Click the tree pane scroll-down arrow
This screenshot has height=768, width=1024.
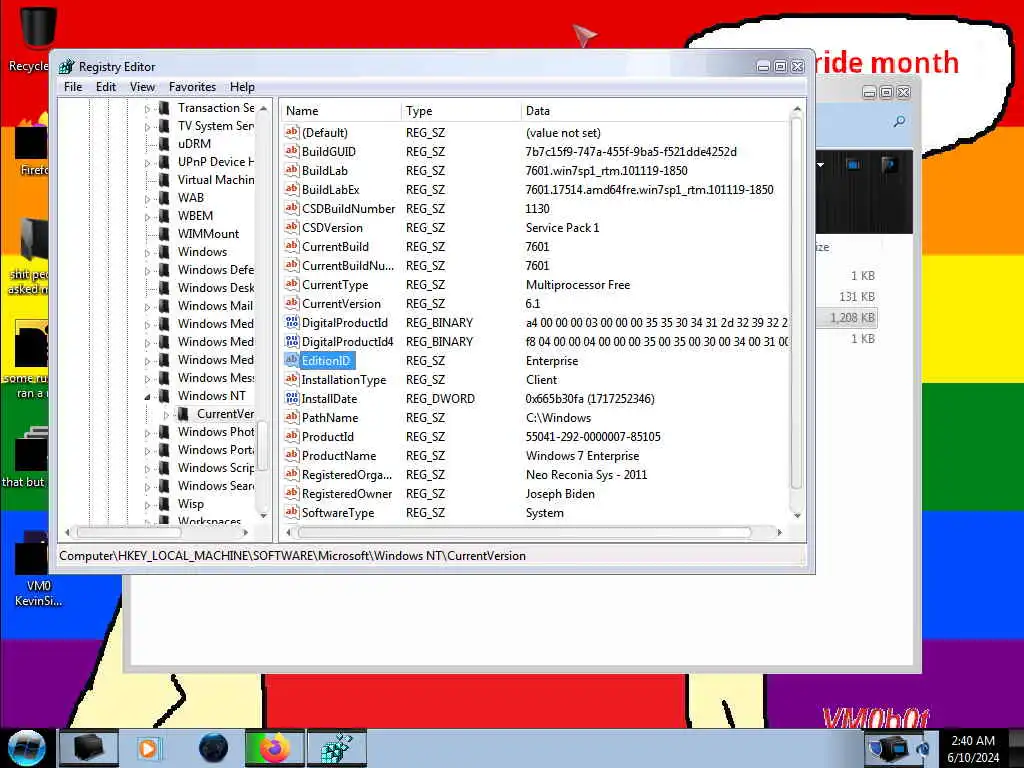263,515
